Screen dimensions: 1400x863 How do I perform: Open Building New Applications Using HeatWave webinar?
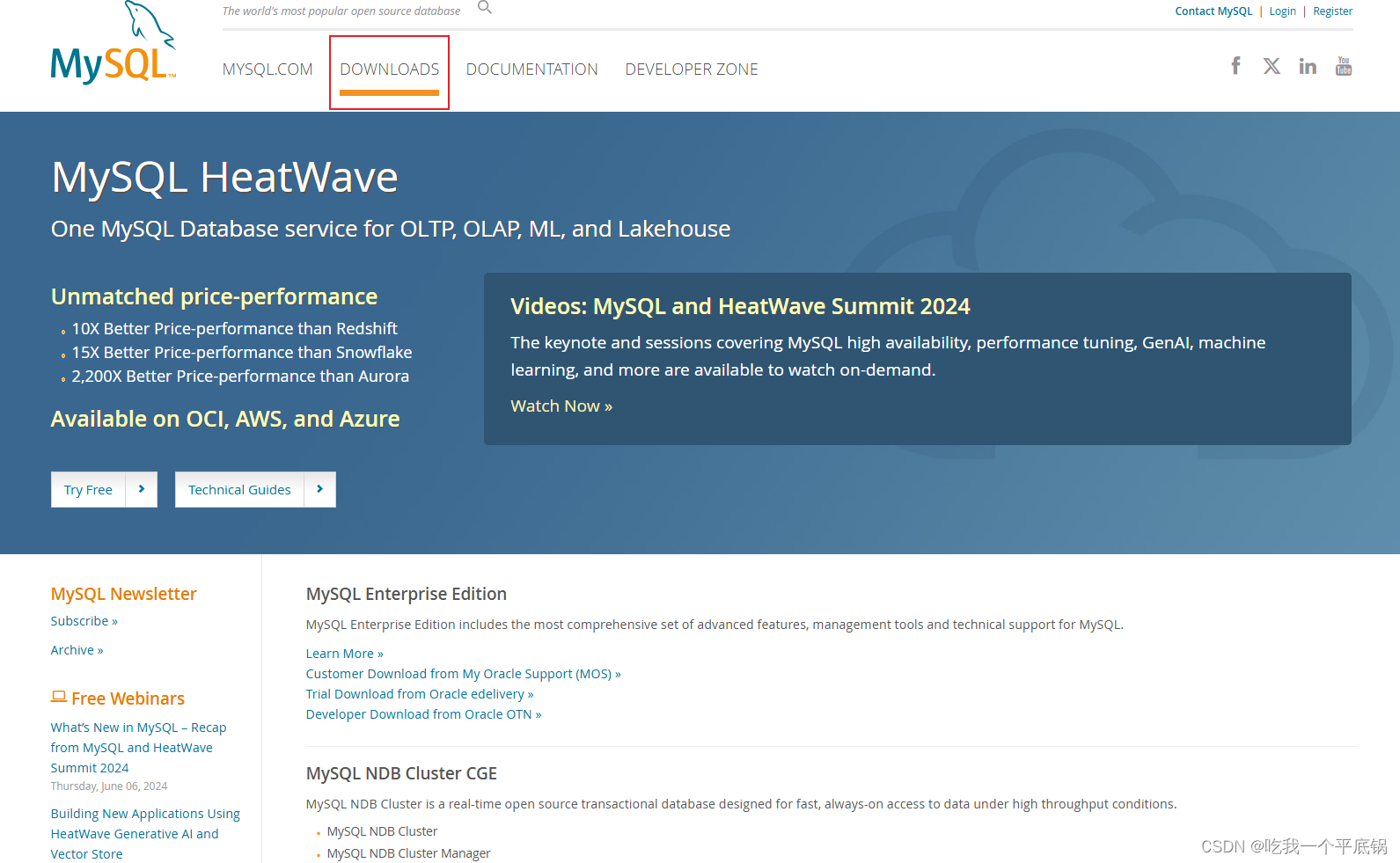[x=145, y=834]
